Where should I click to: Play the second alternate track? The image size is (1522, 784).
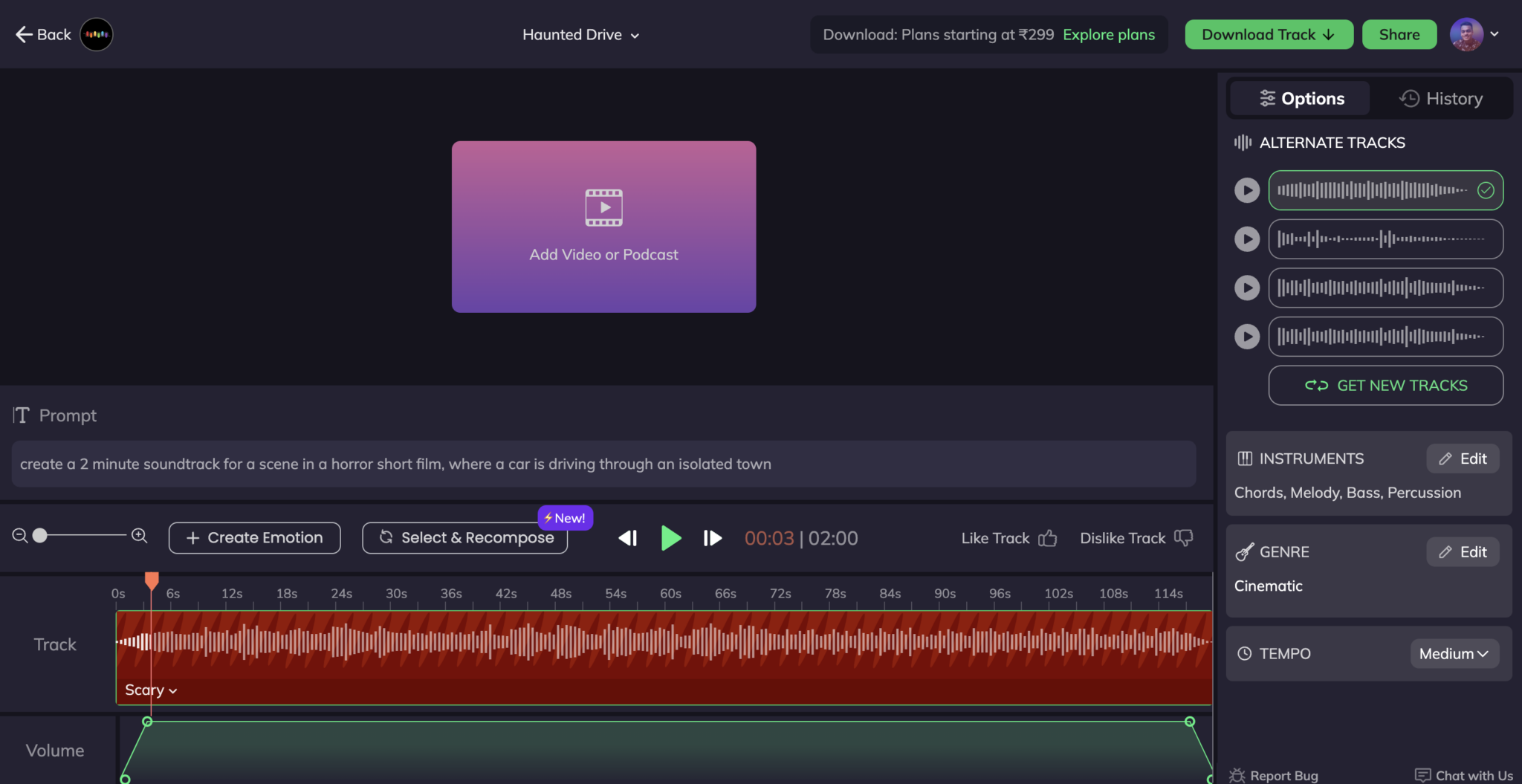[1247, 239]
